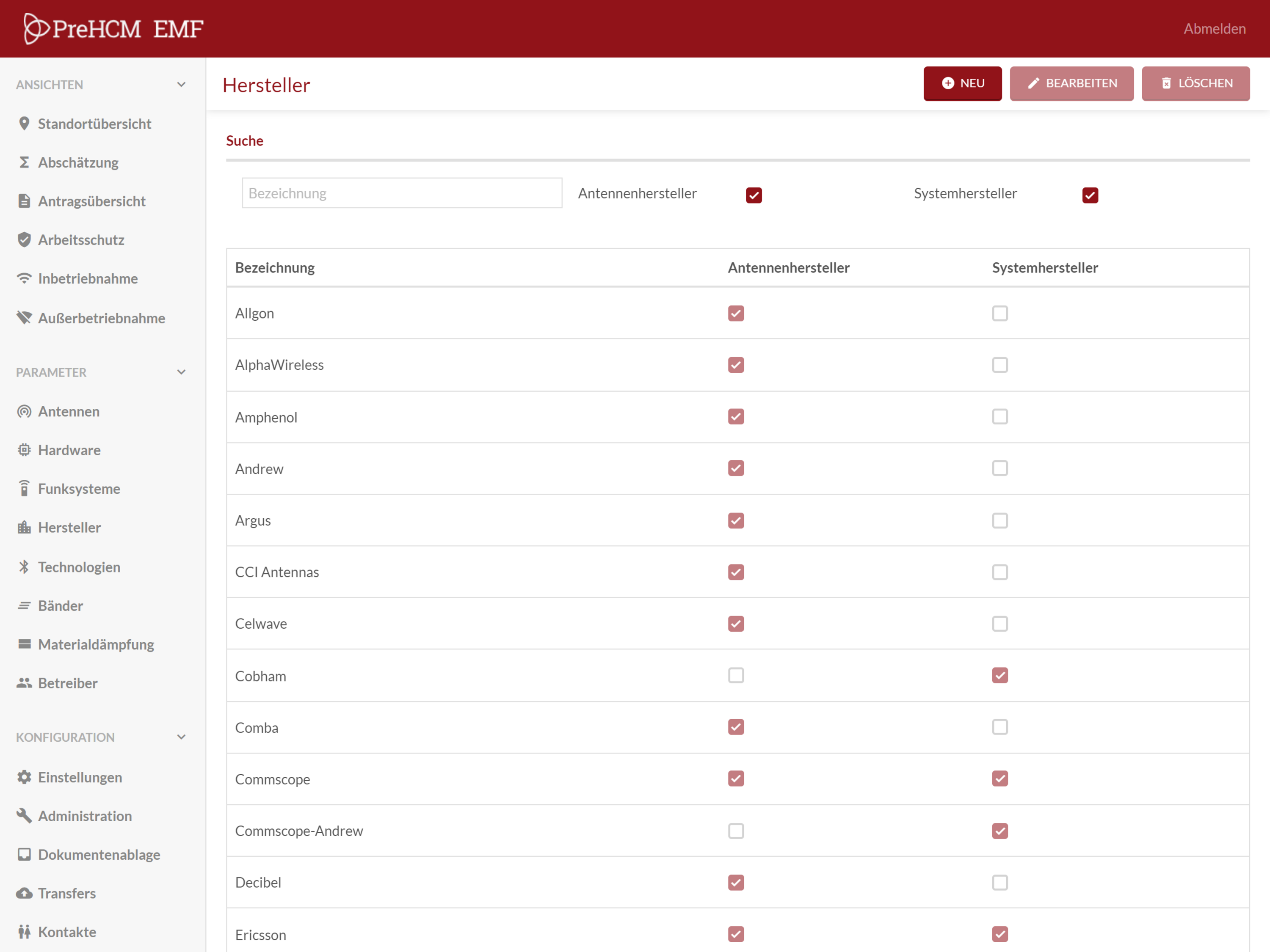Click the Dokumentenablage tablet icon
Image resolution: width=1270 pixels, height=952 pixels.
[x=24, y=854]
